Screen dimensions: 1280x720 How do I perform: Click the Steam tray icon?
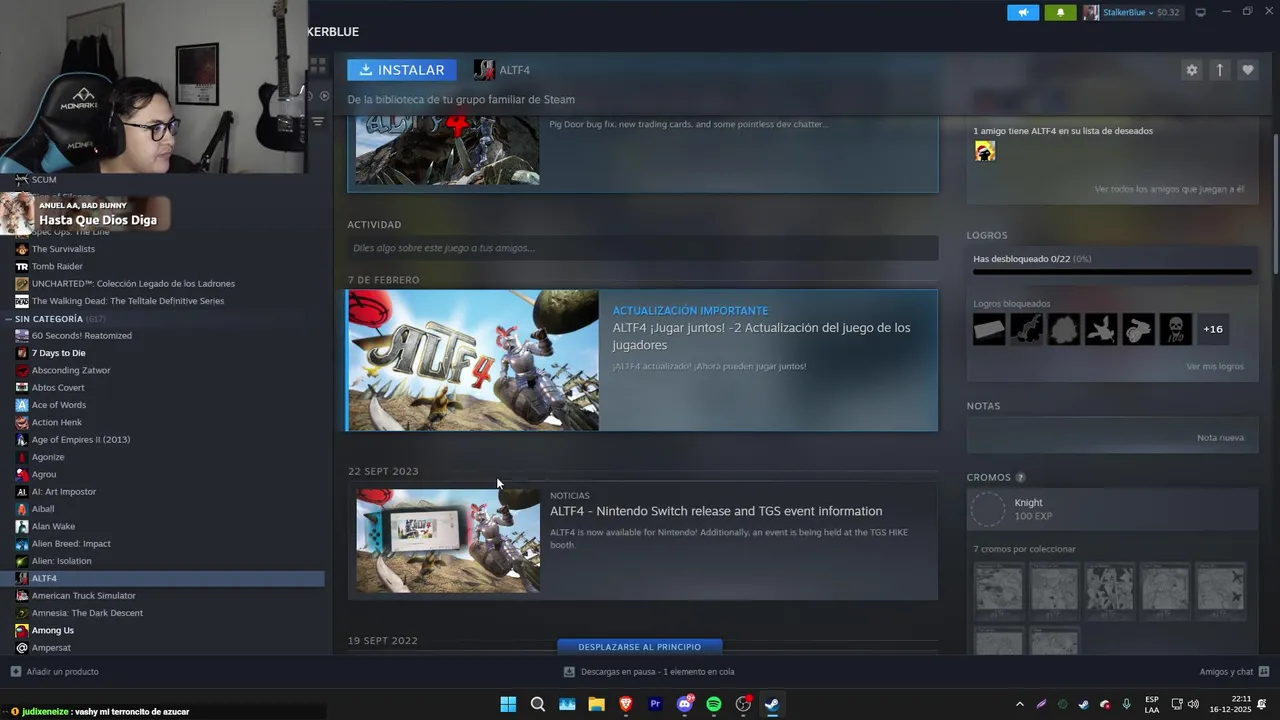click(1083, 704)
